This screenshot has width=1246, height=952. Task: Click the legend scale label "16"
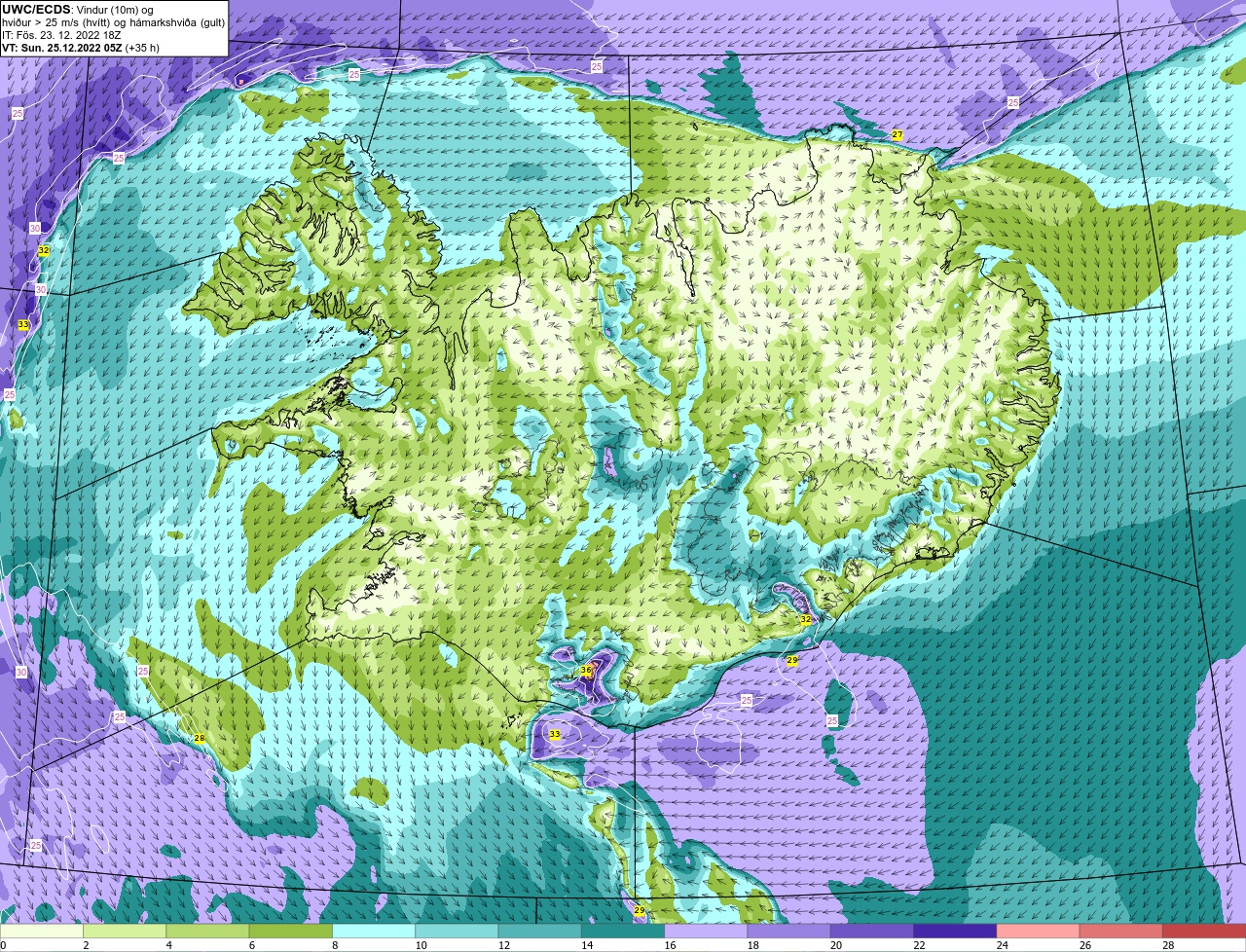coord(670,945)
